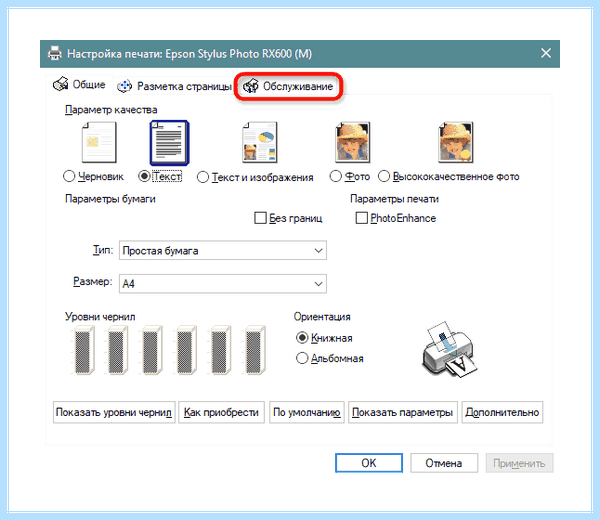Choose Книжная orientation

click(302, 338)
